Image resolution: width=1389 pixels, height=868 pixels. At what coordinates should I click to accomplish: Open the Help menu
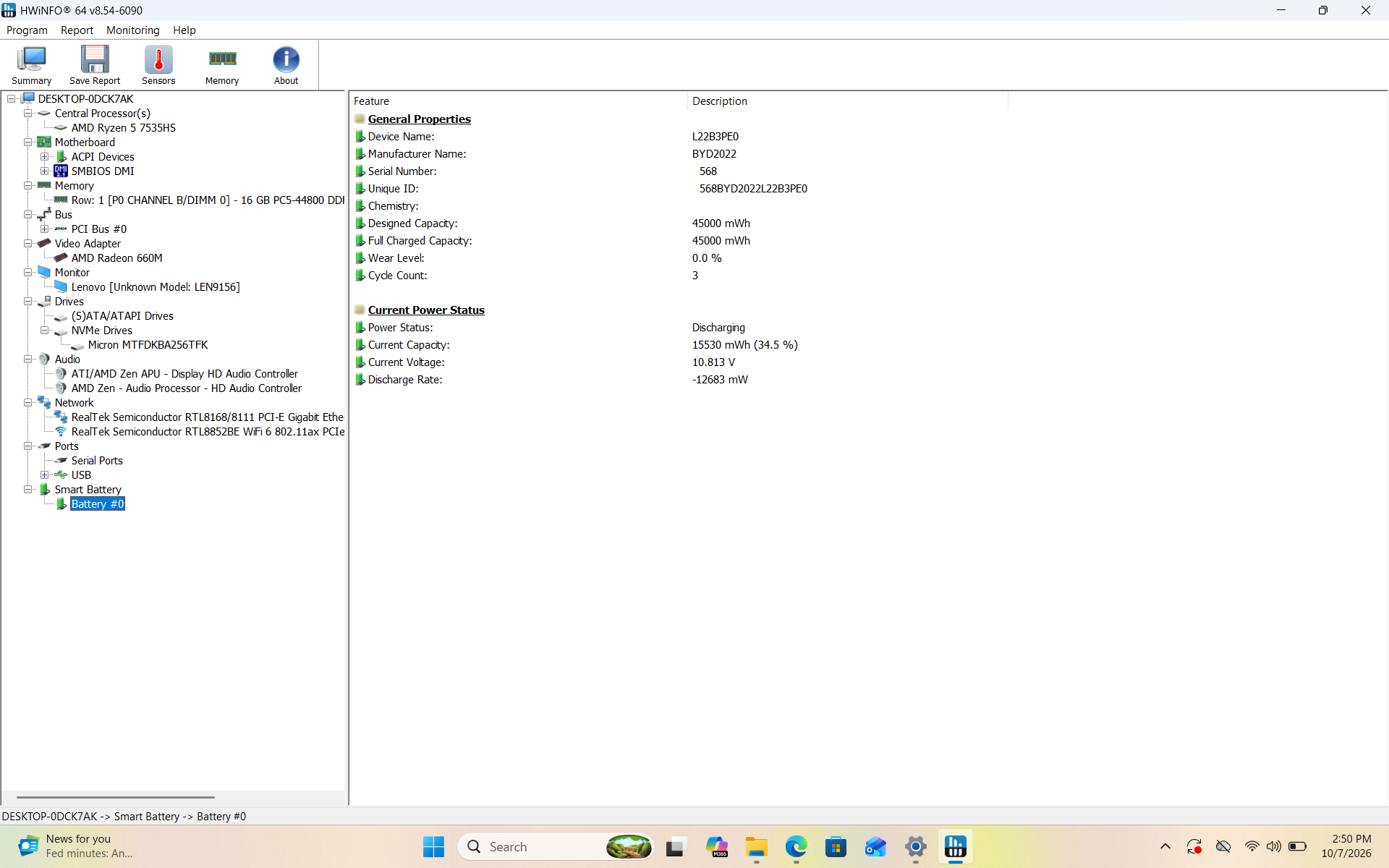tap(184, 30)
